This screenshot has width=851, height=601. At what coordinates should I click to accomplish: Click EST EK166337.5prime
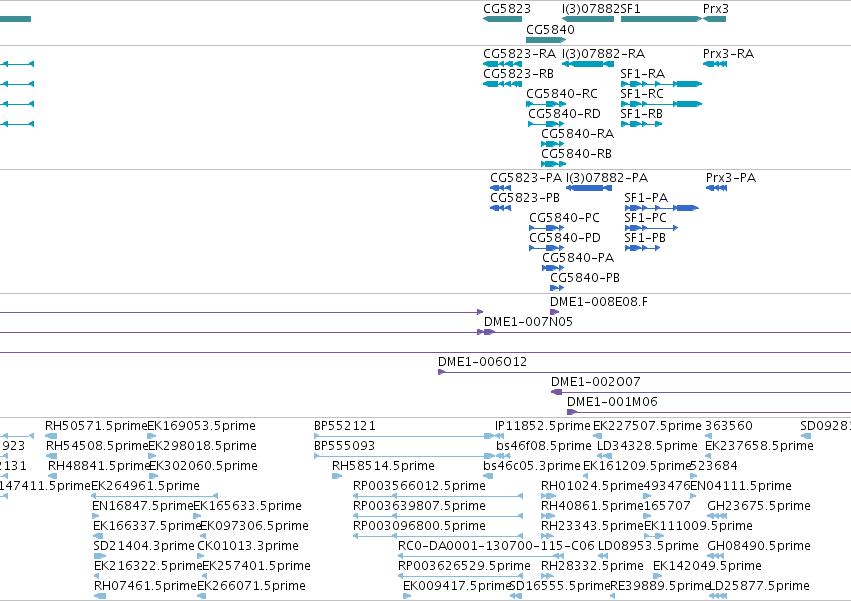point(147,526)
